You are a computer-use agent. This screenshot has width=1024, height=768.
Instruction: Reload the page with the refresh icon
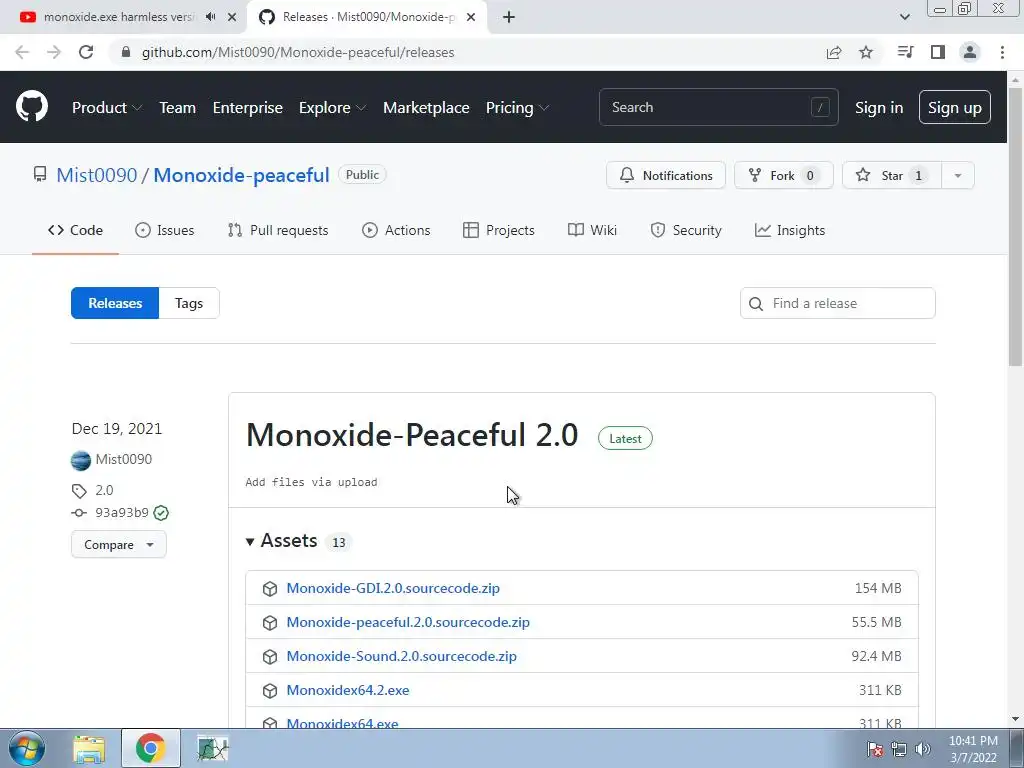[x=86, y=52]
